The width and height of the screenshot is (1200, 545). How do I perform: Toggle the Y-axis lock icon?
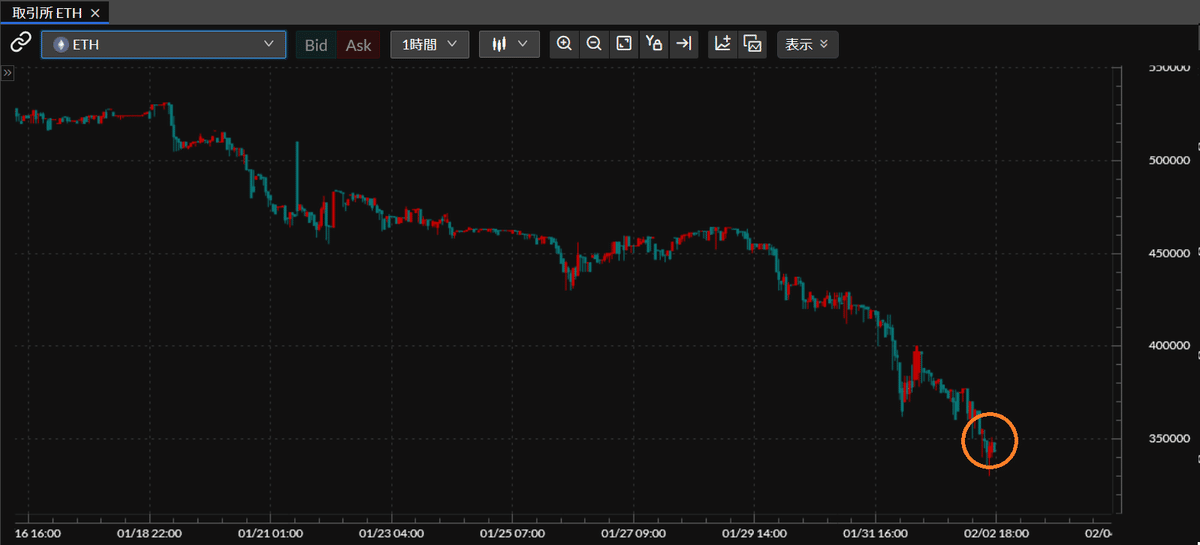654,44
